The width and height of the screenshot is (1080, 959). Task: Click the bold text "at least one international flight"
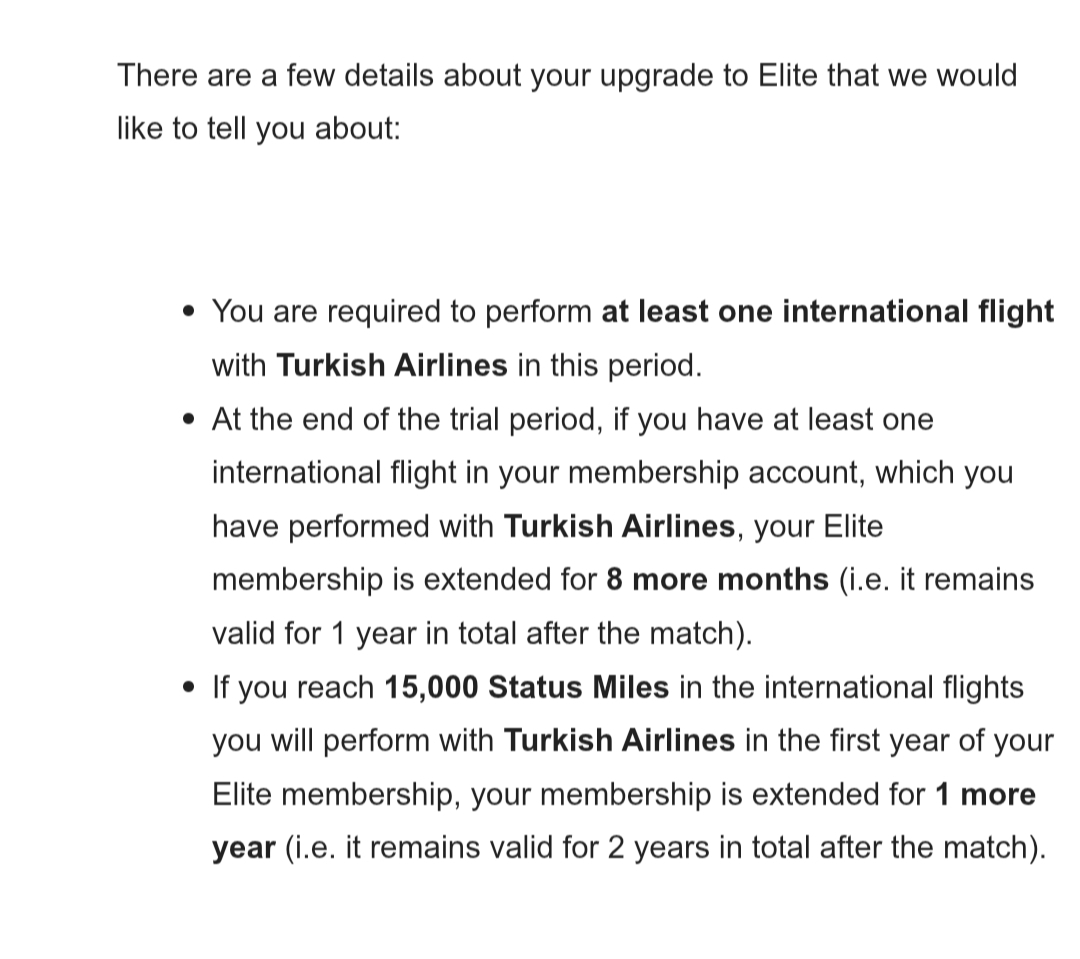coord(827,312)
